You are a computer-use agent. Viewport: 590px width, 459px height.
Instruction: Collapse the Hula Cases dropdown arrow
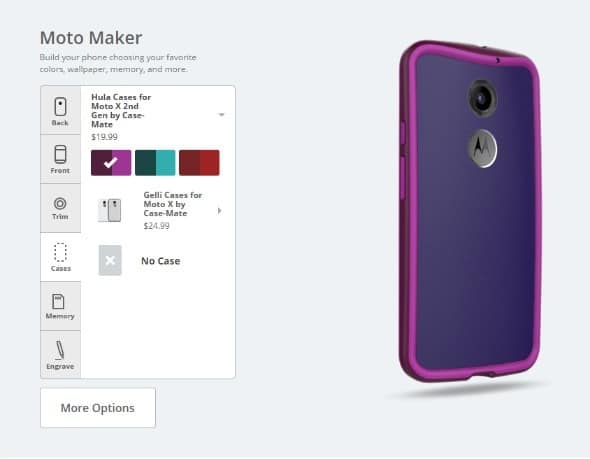click(222, 115)
